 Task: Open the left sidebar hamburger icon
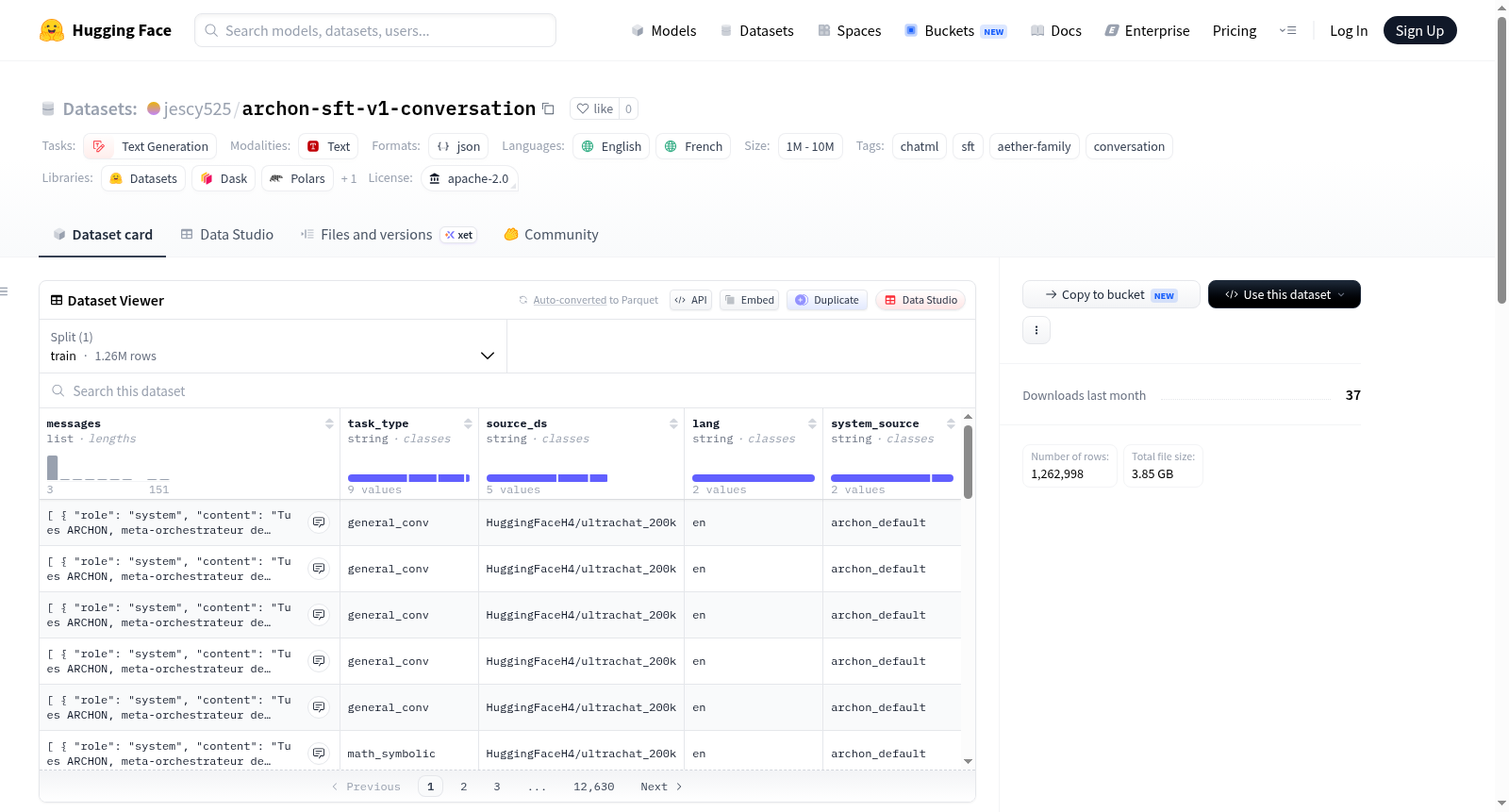coord(5,291)
